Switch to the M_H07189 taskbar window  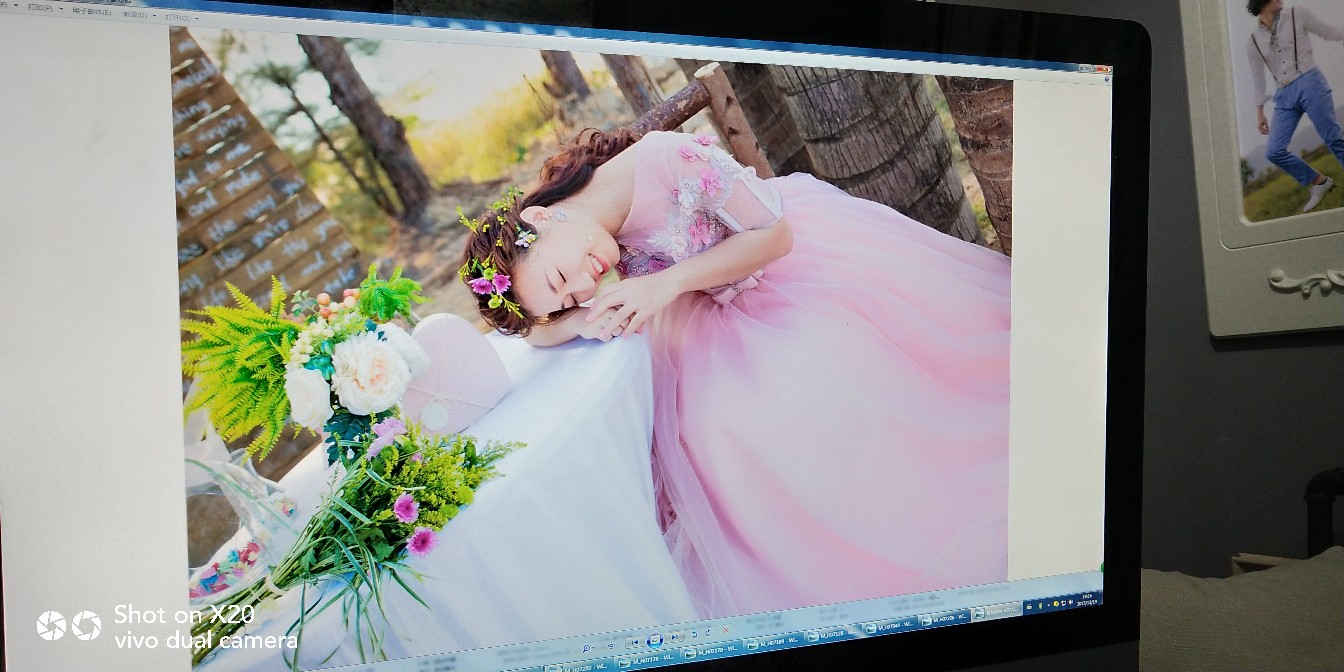pyautogui.click(x=772, y=645)
